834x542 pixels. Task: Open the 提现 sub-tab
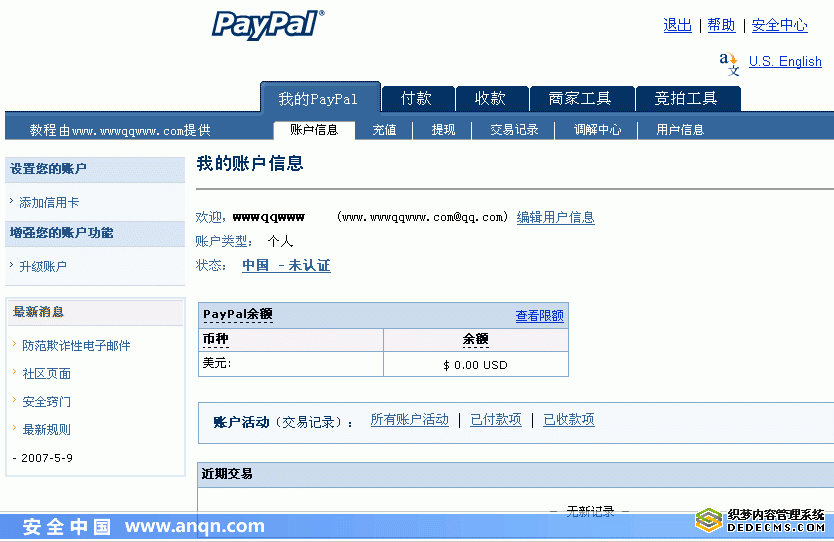(x=443, y=130)
